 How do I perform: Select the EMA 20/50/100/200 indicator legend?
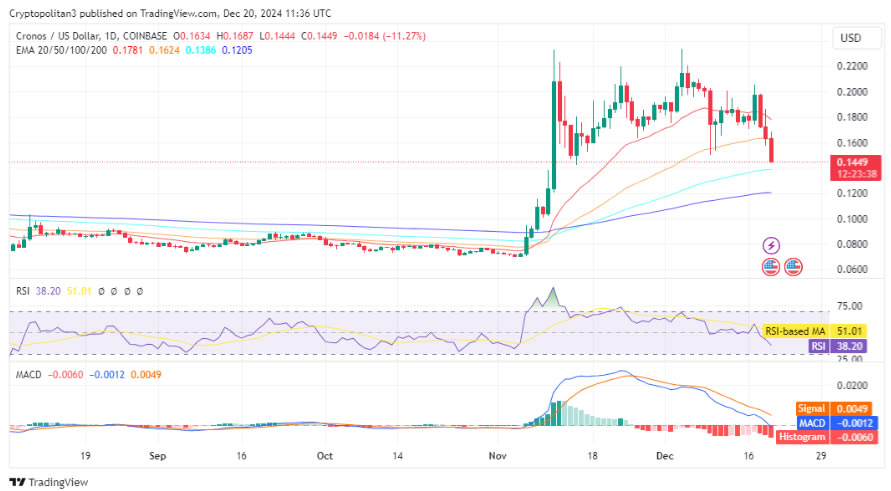[61, 50]
